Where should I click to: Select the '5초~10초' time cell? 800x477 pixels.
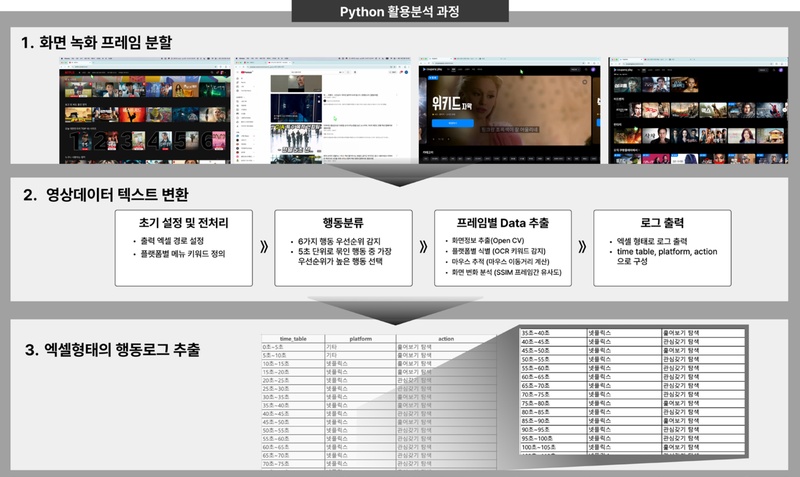tap(293, 355)
